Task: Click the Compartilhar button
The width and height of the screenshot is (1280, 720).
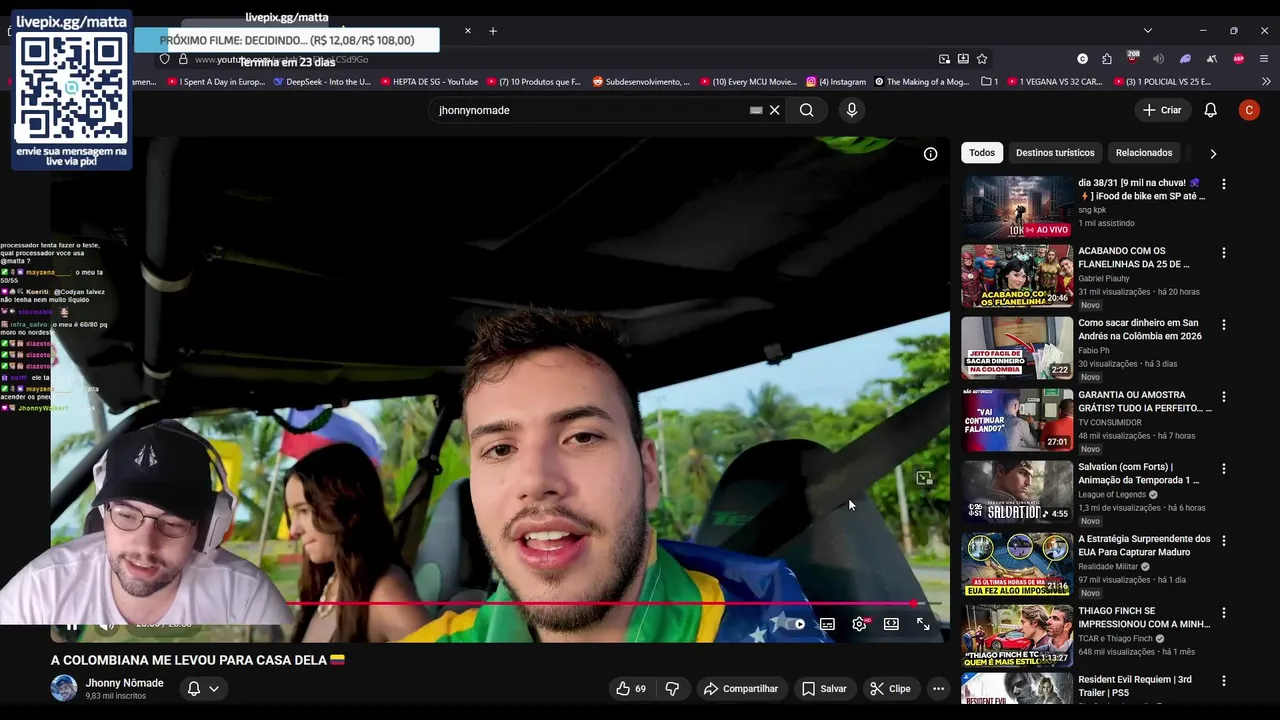Action: tap(740, 688)
